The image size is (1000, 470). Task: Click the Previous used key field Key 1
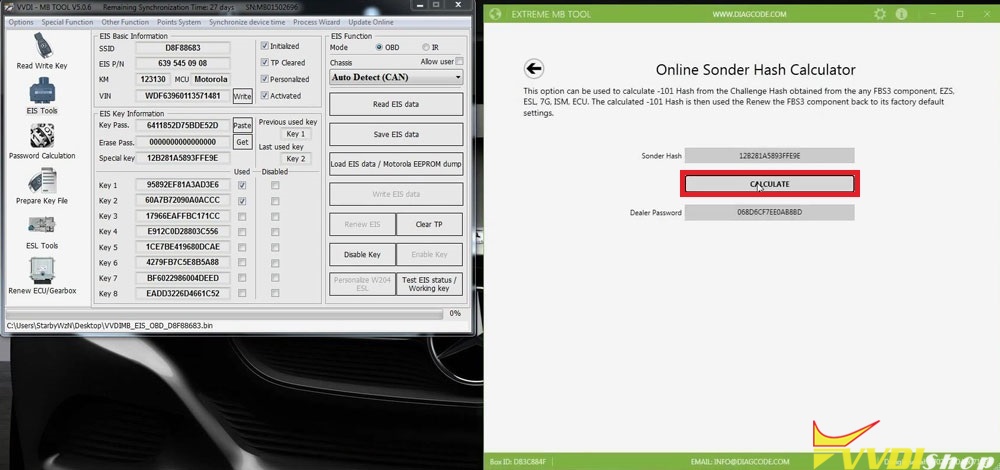click(295, 135)
